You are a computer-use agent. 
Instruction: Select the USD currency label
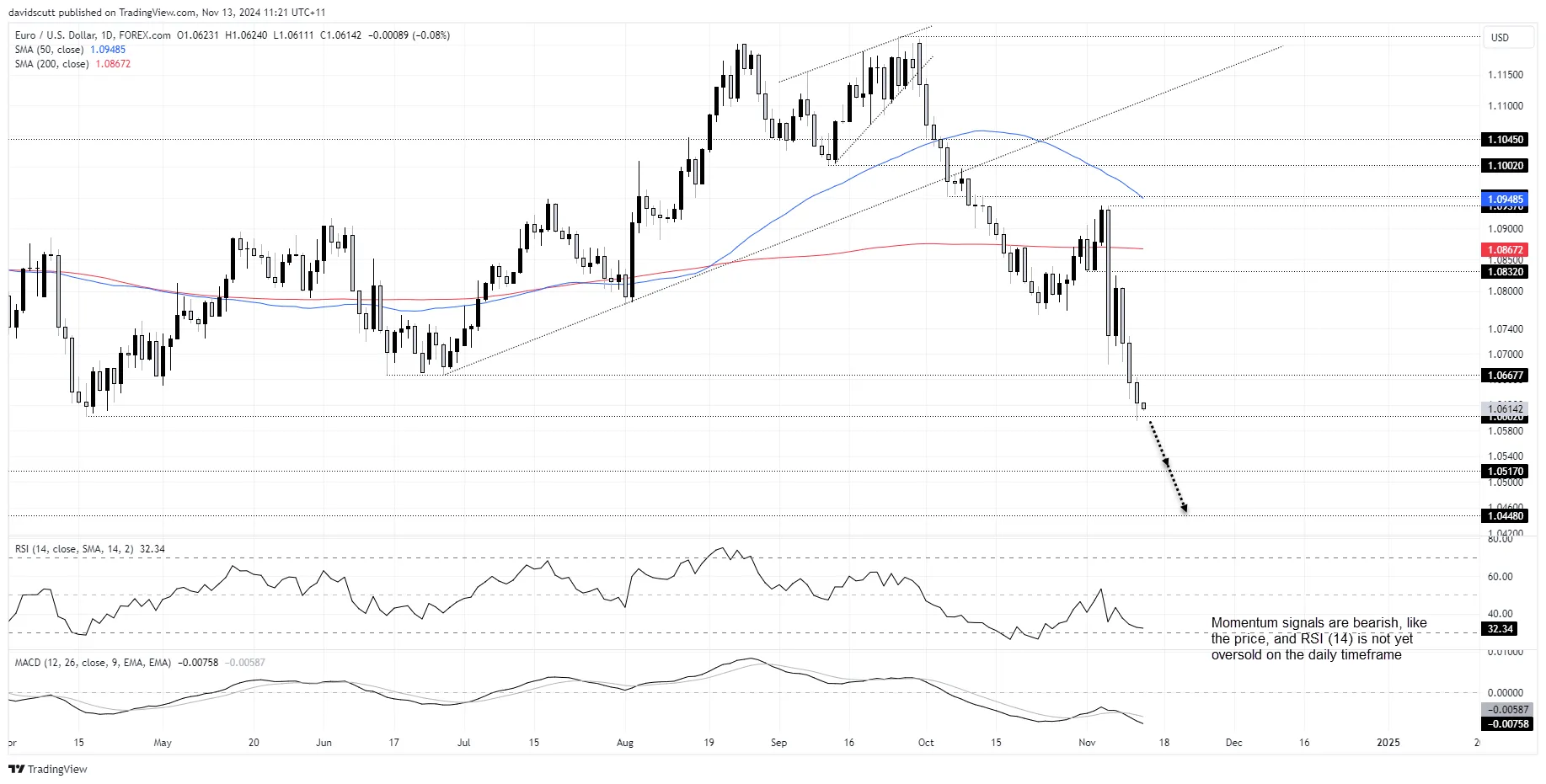point(1500,37)
